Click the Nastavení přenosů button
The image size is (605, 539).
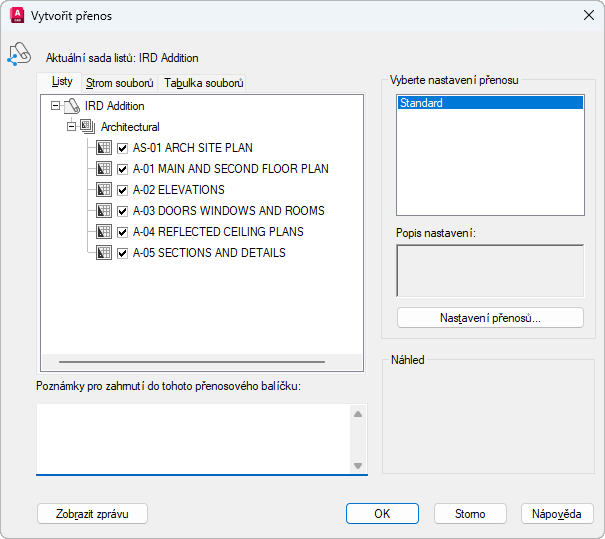point(490,318)
